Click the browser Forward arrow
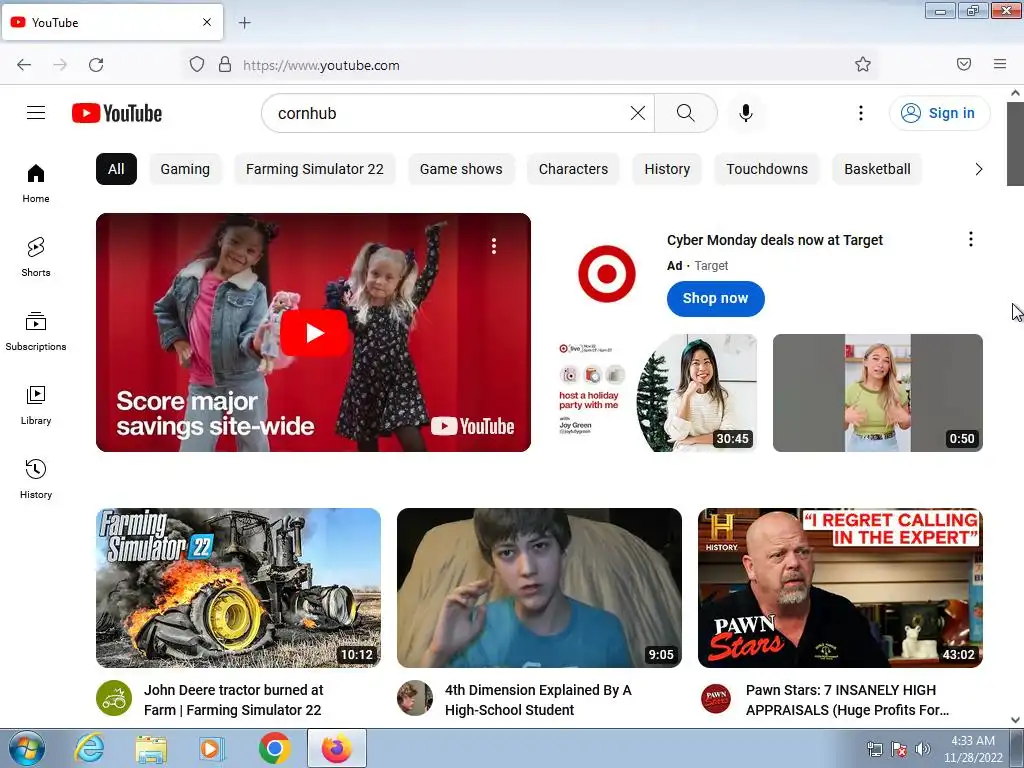 tap(60, 65)
